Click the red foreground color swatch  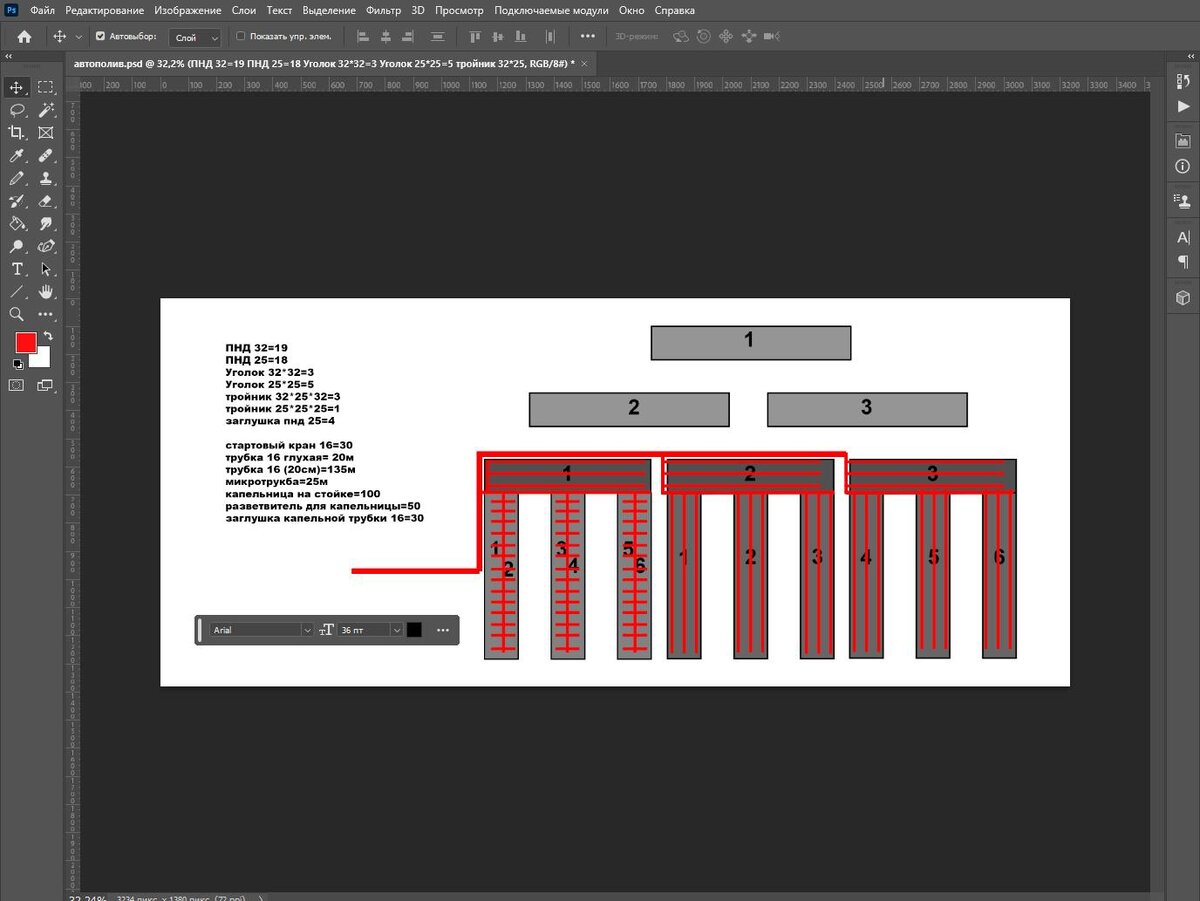coord(25,342)
